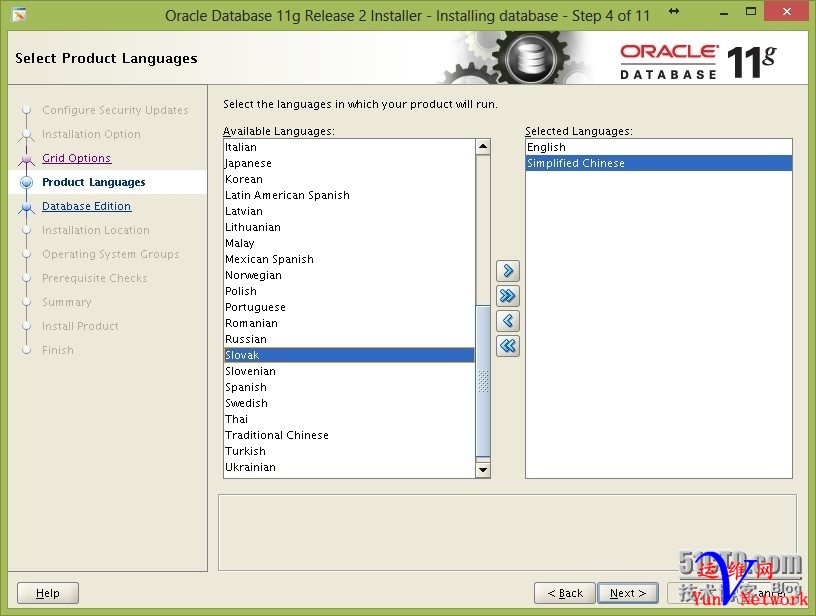The image size is (816, 616).
Task: Select Portuguese in the list
Action: pyautogui.click(x=349, y=307)
